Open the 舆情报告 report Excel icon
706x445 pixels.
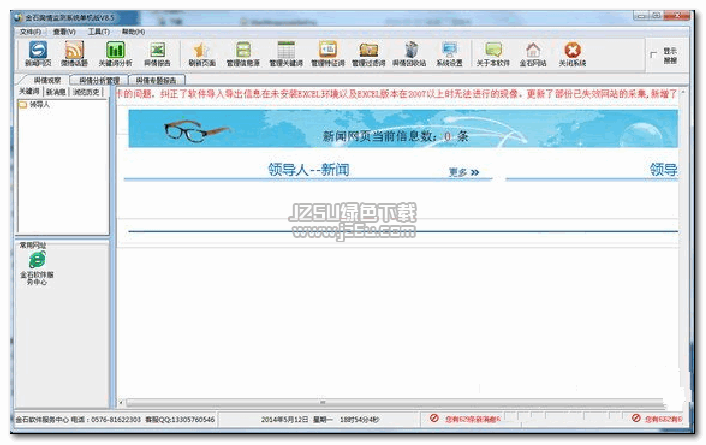(x=157, y=53)
